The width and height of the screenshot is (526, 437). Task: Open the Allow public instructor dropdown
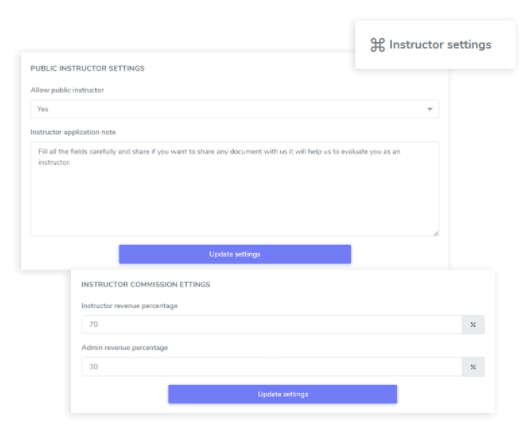coord(234,109)
